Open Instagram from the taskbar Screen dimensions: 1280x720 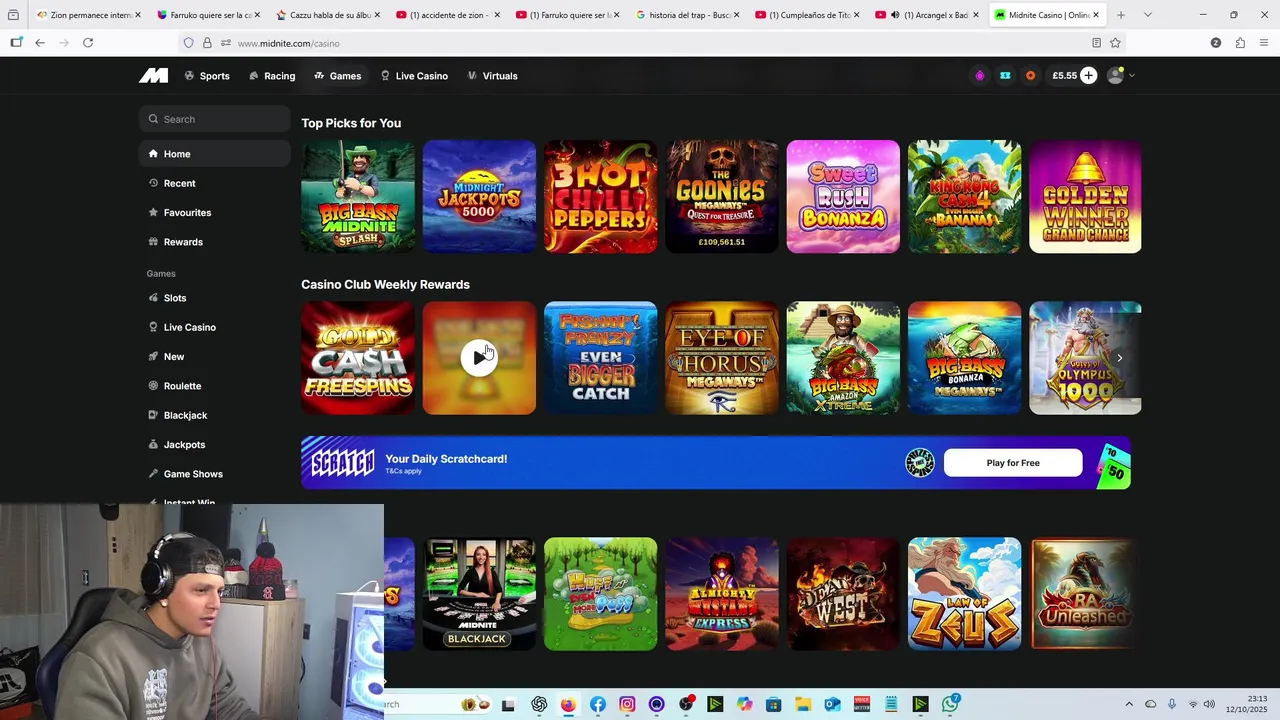coord(627,704)
